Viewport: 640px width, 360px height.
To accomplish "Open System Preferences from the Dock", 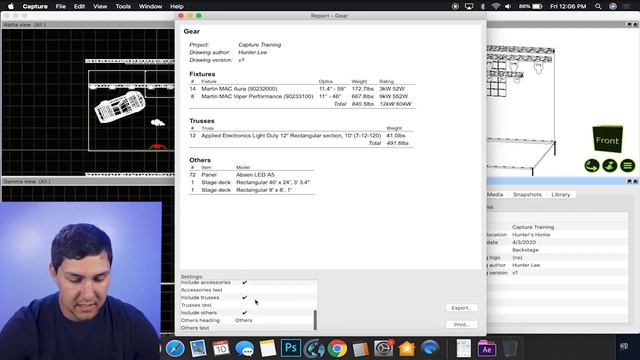I will click(x=384, y=349).
